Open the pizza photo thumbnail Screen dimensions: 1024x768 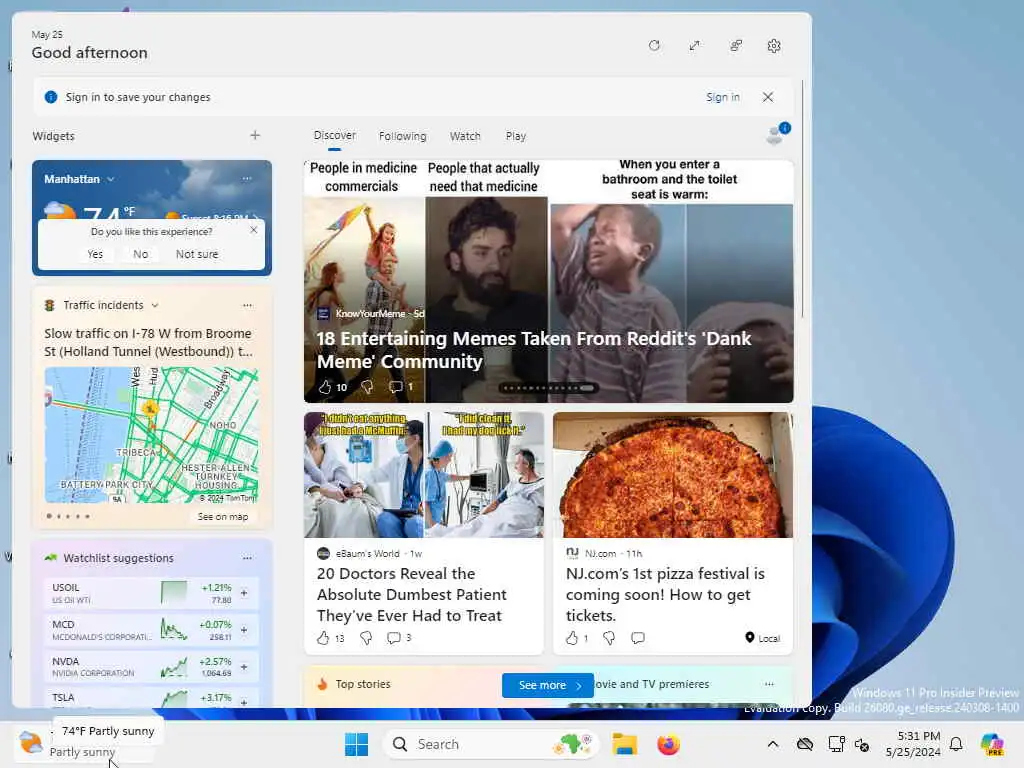click(673, 475)
